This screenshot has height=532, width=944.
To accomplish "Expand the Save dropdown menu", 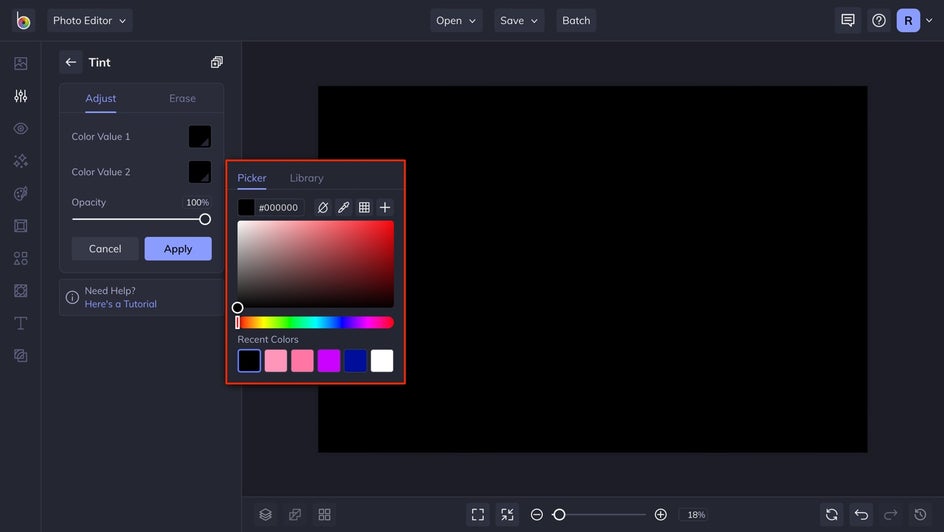I will tap(518, 20).
